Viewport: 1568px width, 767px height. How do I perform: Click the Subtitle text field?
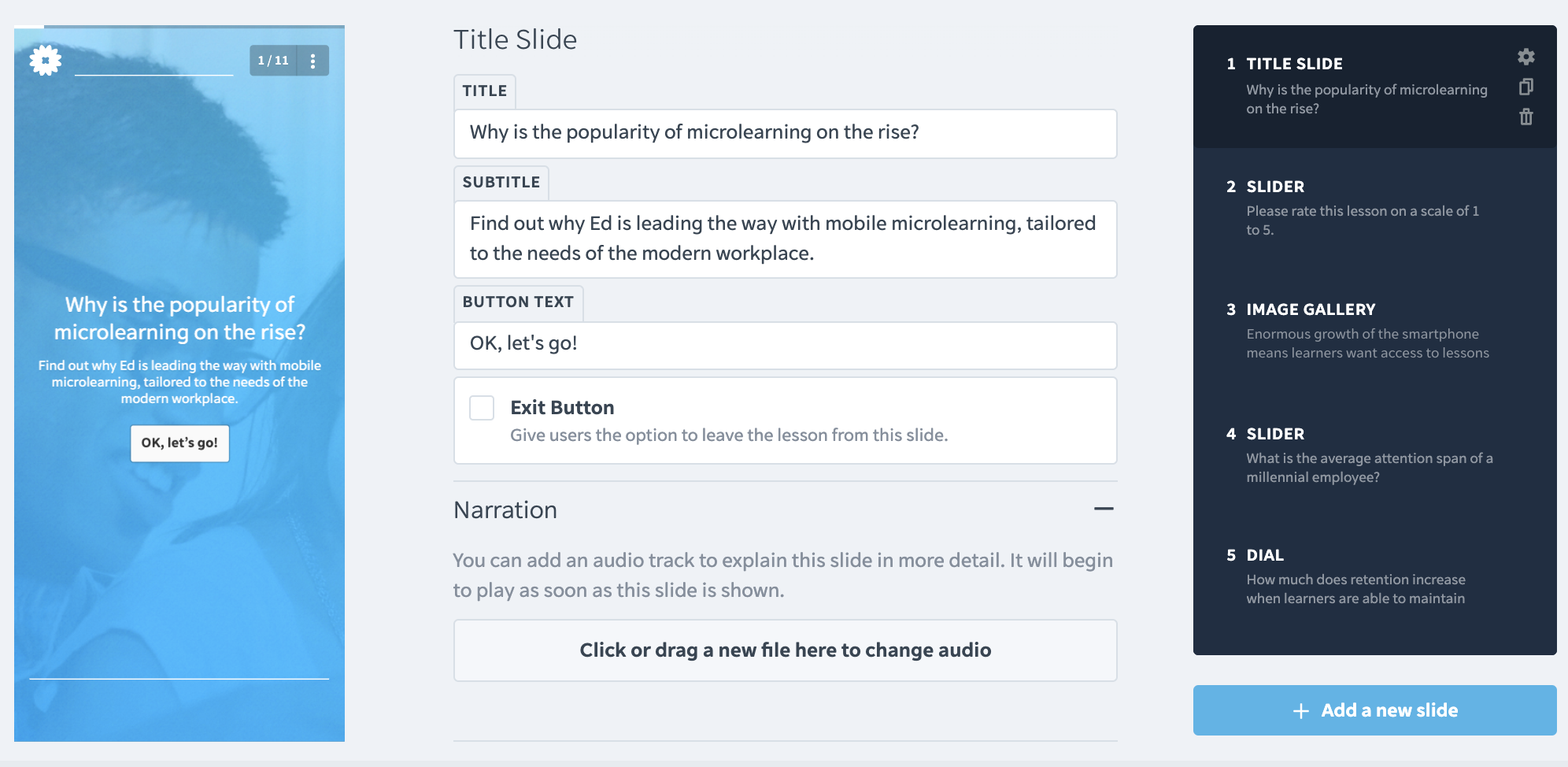tap(785, 239)
